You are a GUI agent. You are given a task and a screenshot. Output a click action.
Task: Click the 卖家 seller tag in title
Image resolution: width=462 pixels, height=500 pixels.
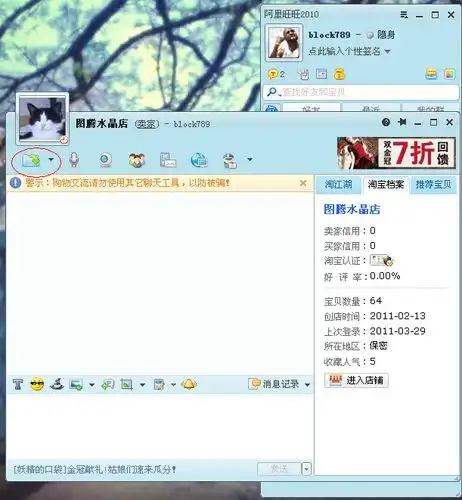click(x=147, y=124)
